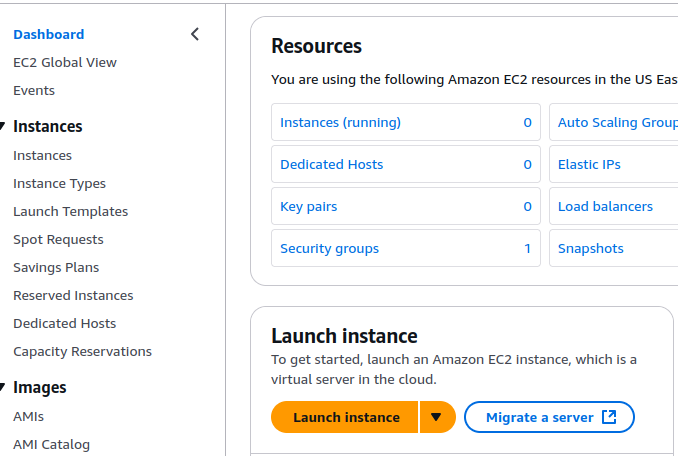Open the Launch instance dropdown arrow
Viewport: 678px width, 456px height.
[437, 417]
